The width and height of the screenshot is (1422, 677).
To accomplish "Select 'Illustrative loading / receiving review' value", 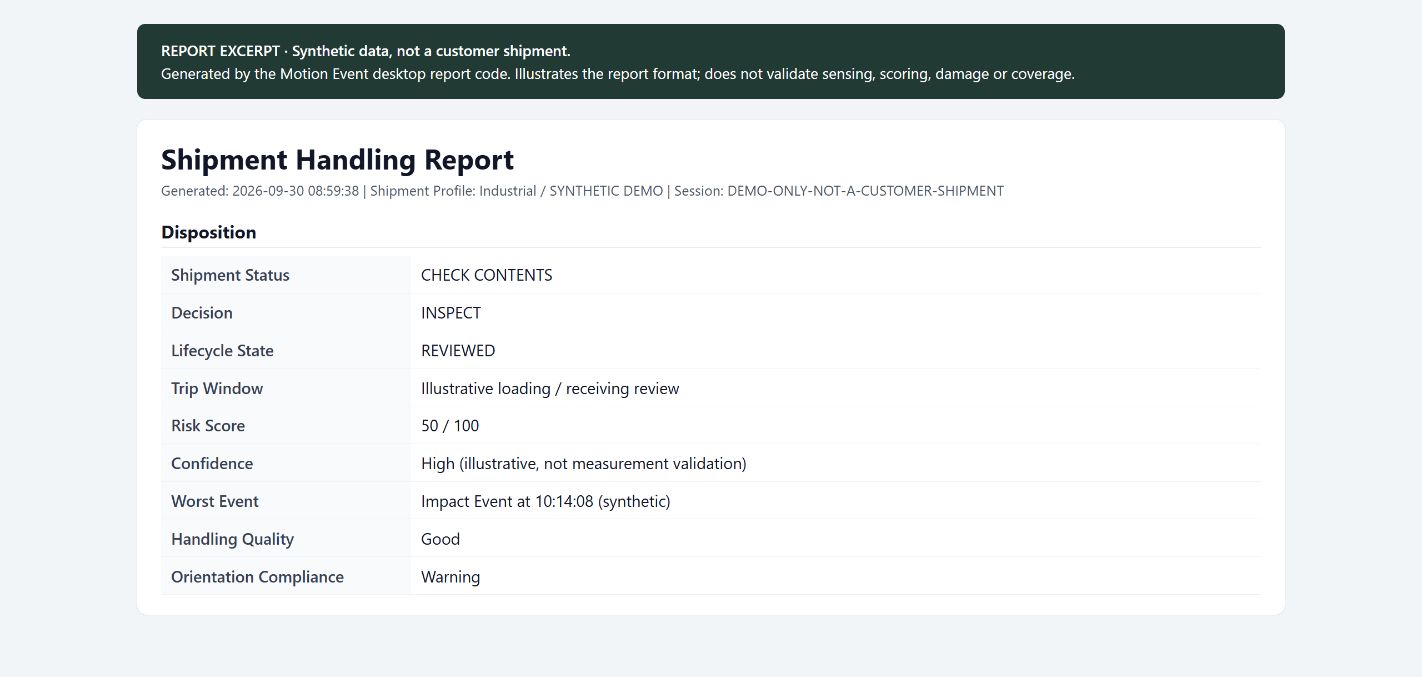I will coord(550,388).
